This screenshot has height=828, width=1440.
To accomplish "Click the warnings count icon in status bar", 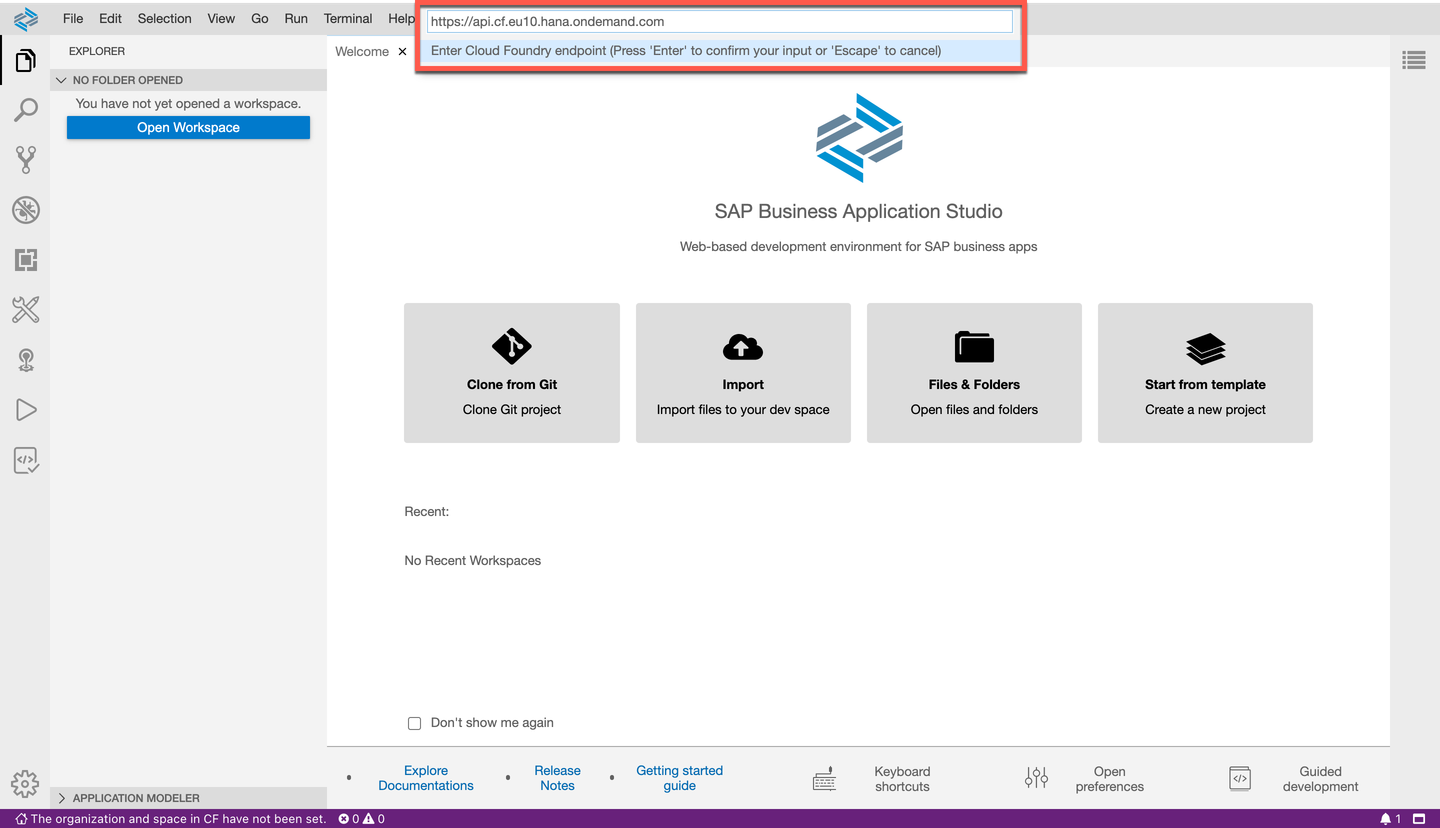I will point(368,819).
